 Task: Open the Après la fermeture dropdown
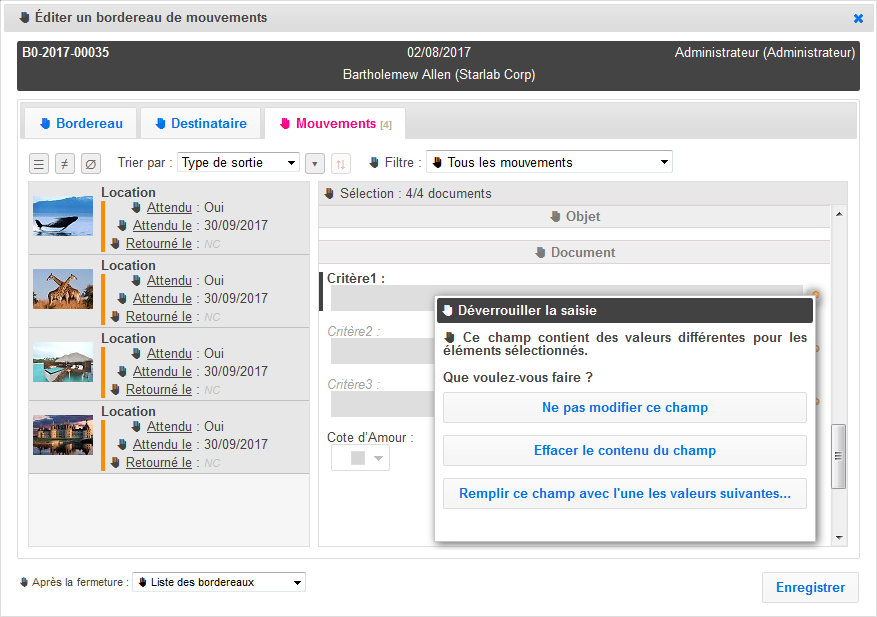click(219, 582)
